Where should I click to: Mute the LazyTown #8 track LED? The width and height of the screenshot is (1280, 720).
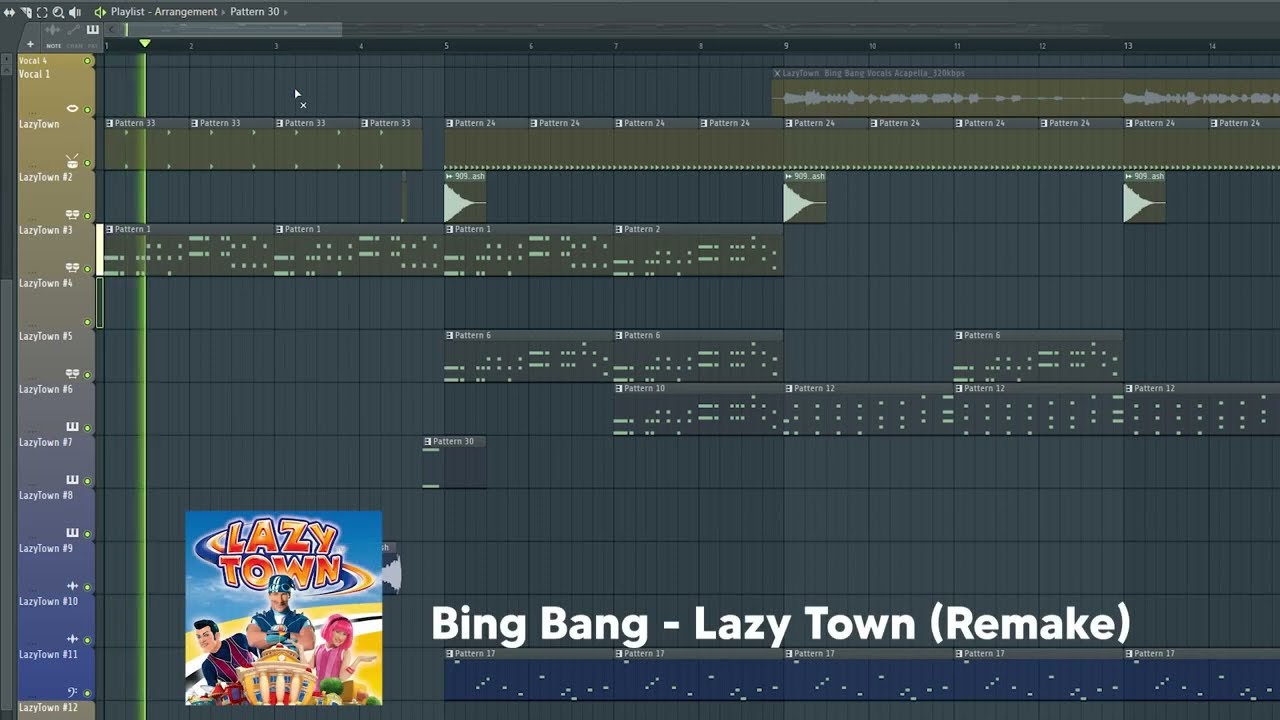pos(87,533)
